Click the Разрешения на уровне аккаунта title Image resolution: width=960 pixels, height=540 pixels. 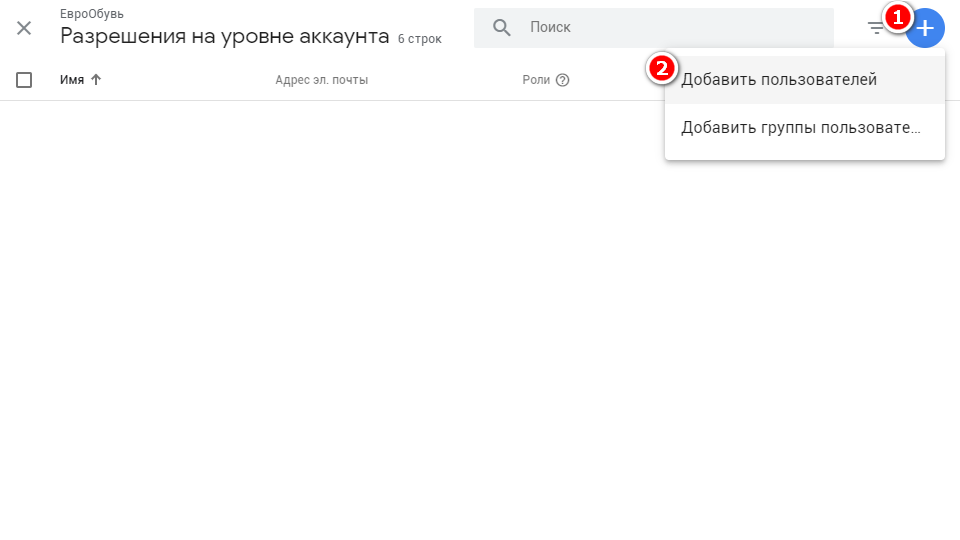(x=225, y=36)
